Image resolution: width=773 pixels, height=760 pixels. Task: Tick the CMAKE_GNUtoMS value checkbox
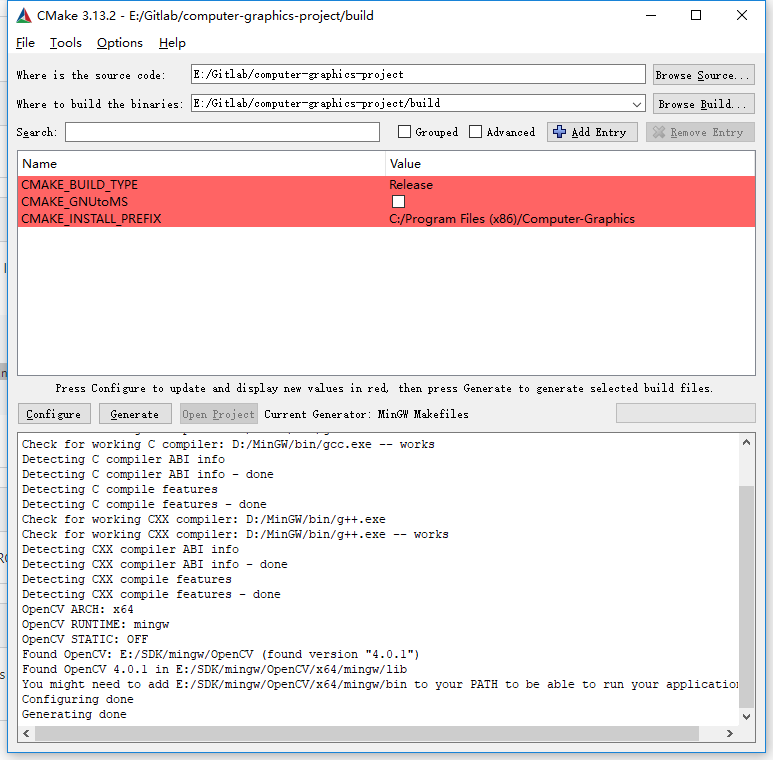click(x=398, y=202)
